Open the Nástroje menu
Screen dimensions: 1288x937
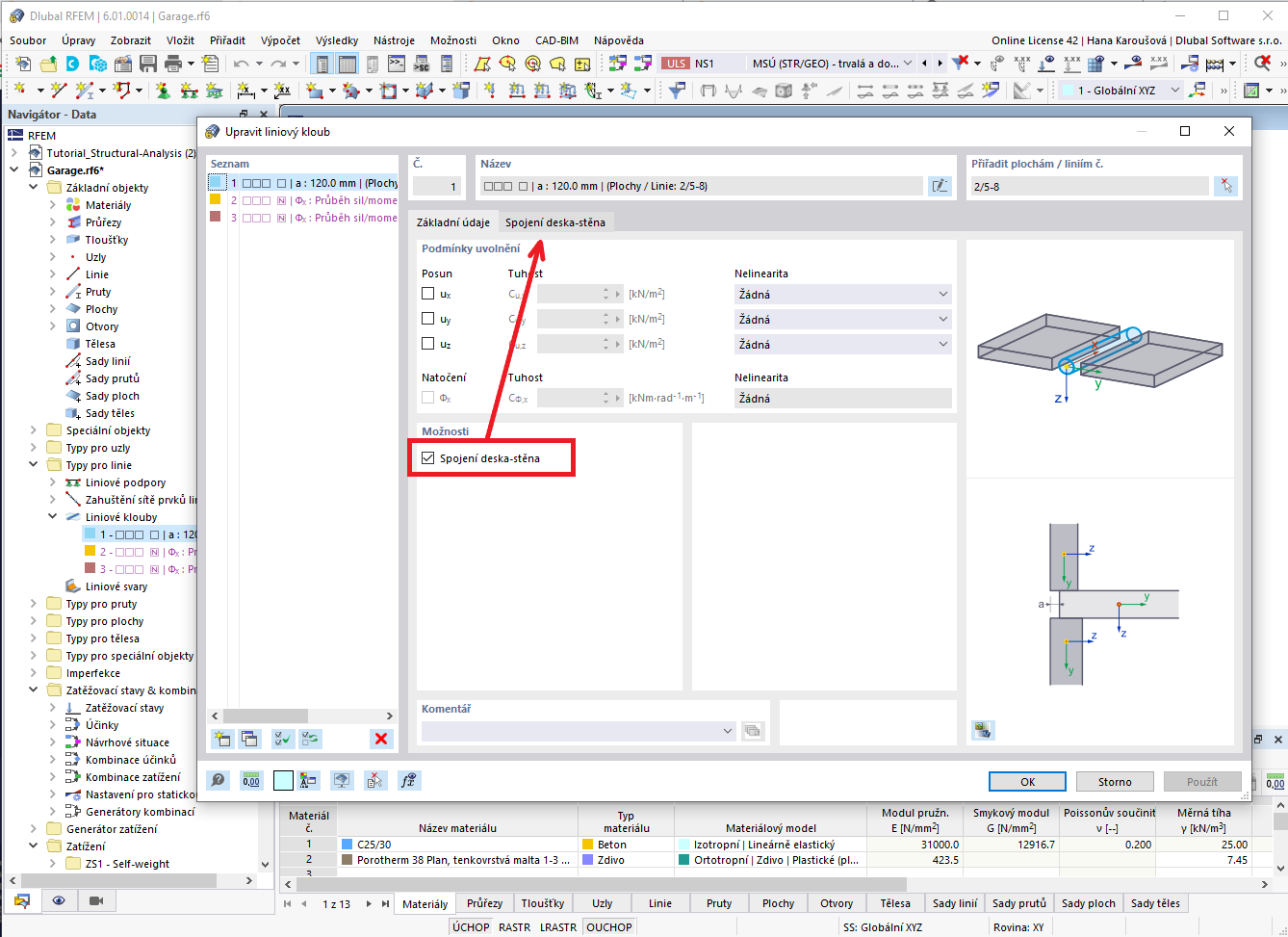pos(394,40)
